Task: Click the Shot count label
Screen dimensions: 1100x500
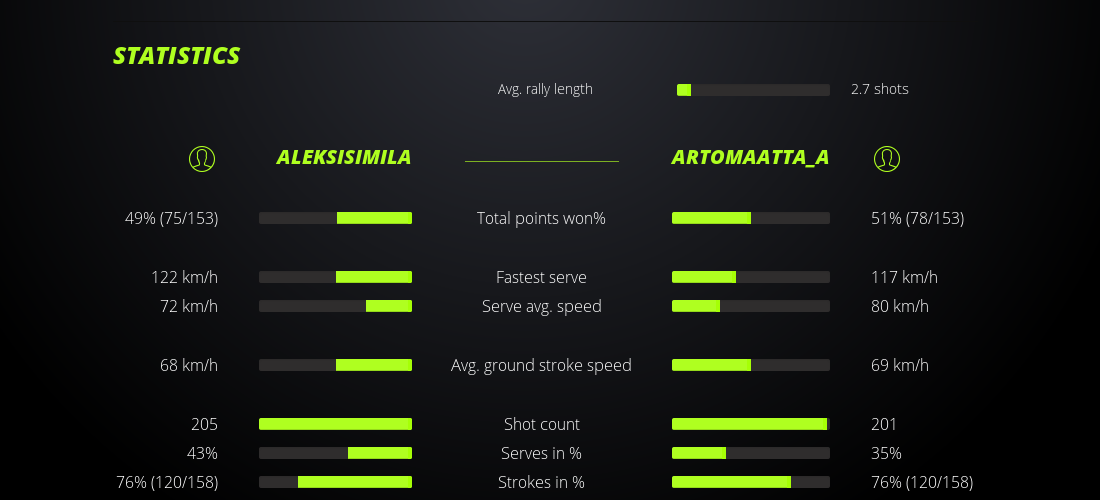Action: click(541, 424)
